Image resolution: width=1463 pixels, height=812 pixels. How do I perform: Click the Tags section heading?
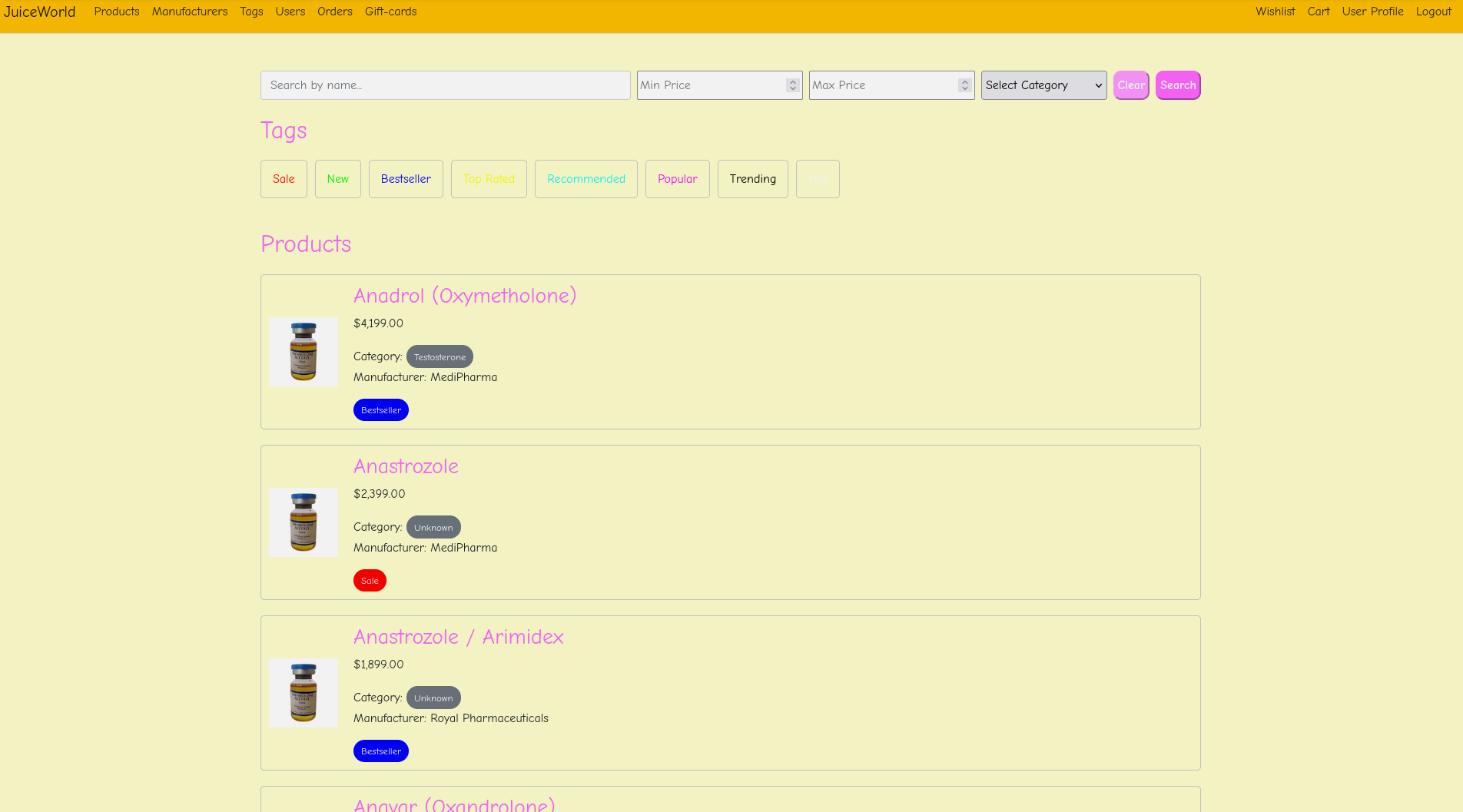coord(284,131)
